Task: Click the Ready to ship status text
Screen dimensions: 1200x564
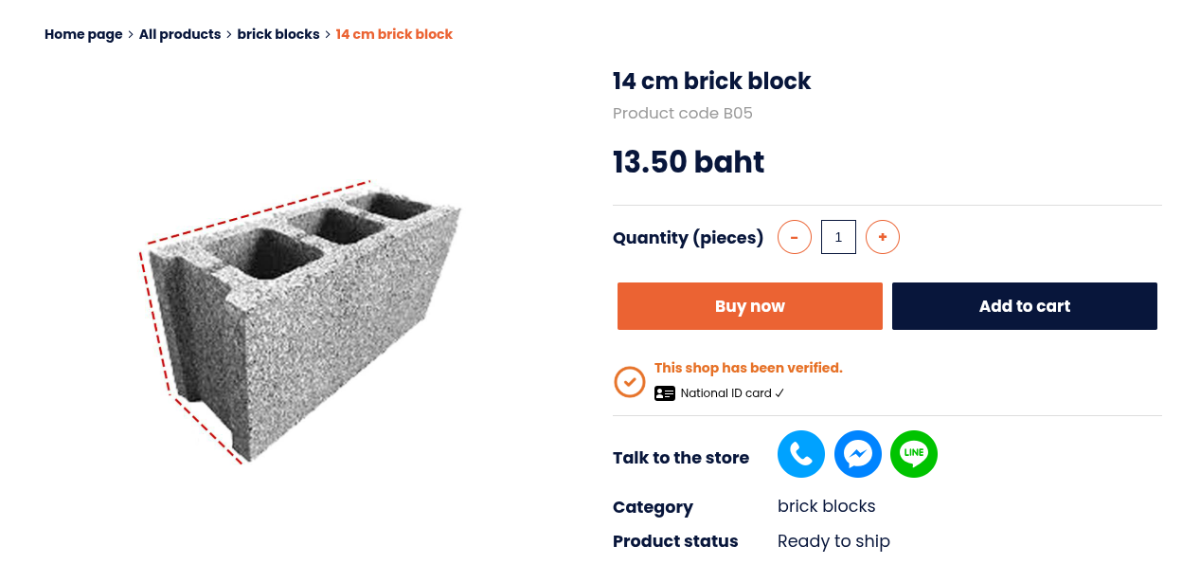Action: [833, 541]
